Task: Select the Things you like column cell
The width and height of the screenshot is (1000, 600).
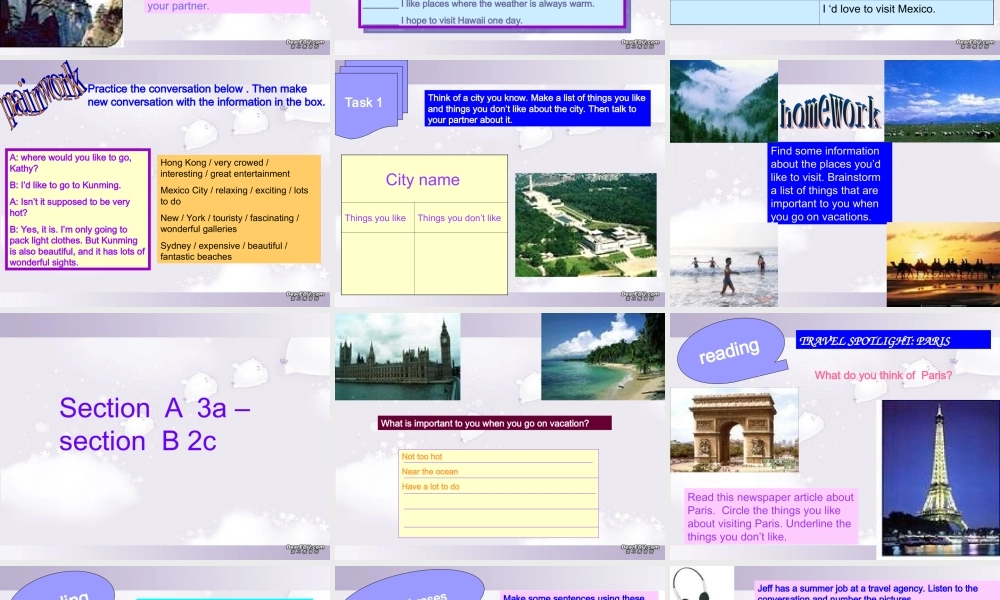Action: coord(376,218)
